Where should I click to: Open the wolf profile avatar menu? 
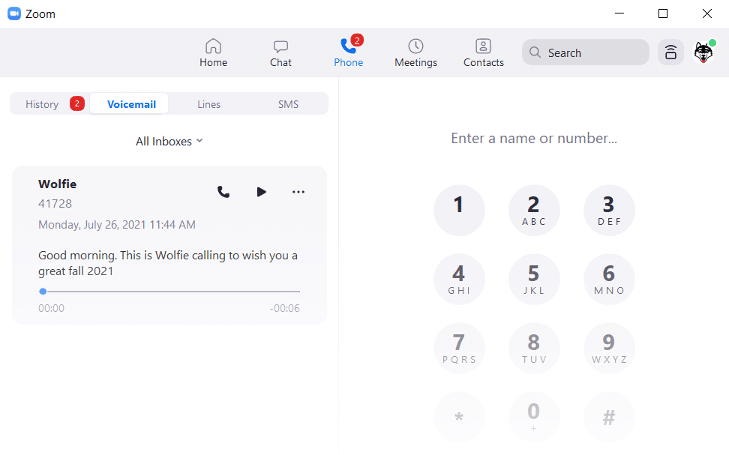(703, 52)
